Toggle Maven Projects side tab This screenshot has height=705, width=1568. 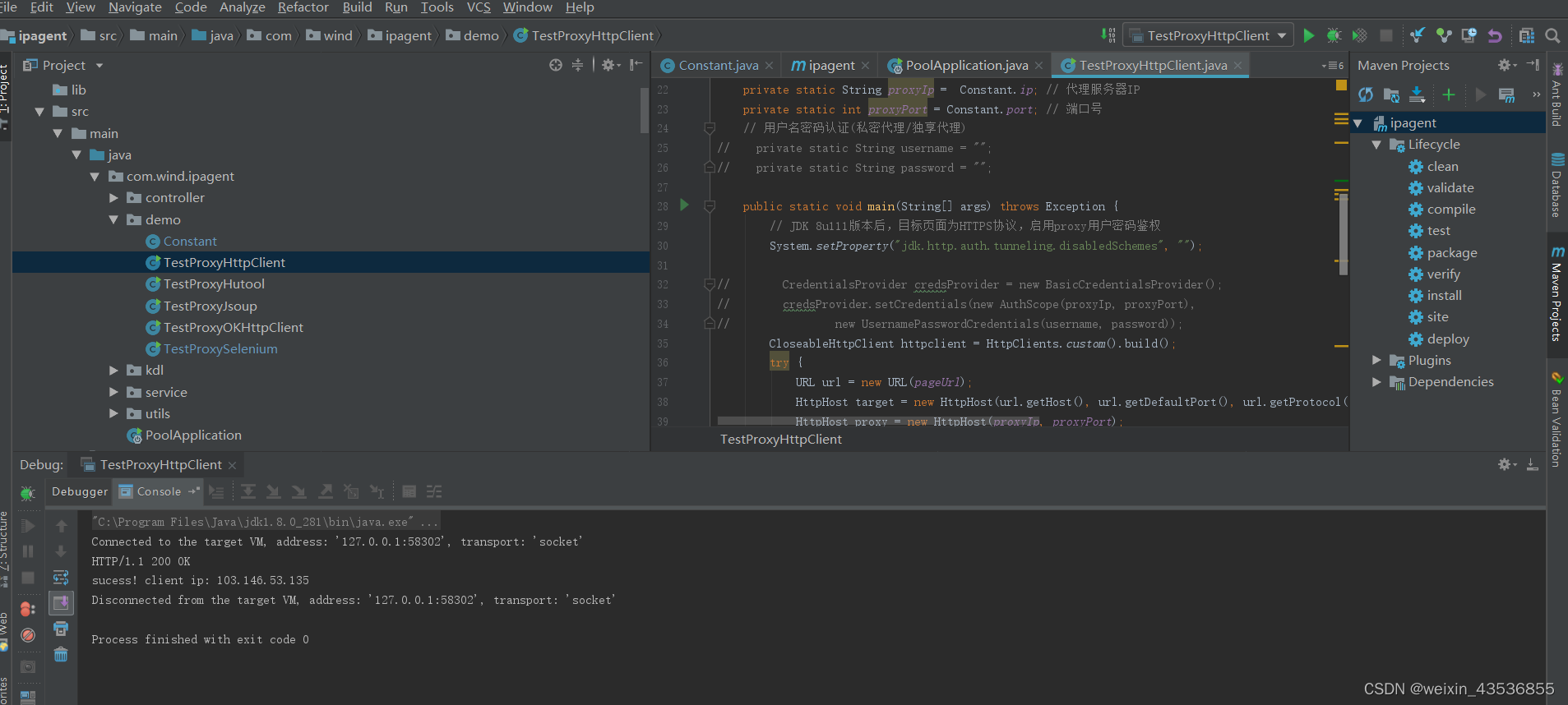coord(1557,294)
